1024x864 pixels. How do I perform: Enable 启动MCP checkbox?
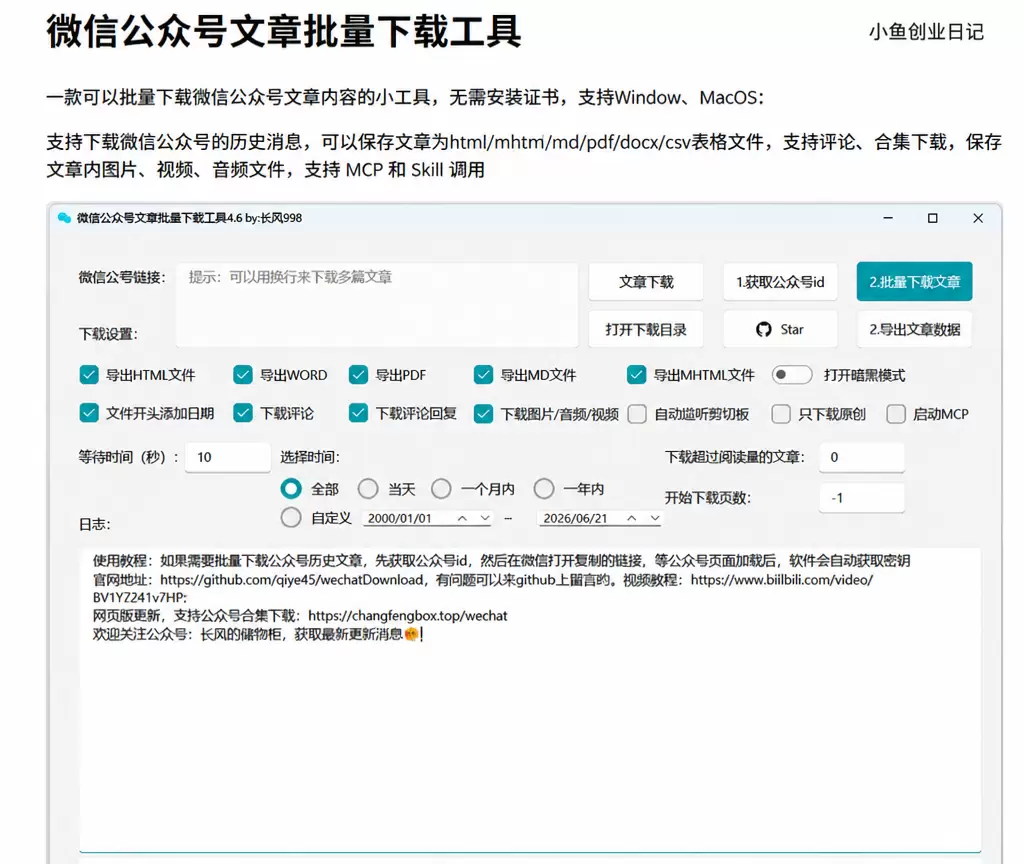(x=896, y=414)
